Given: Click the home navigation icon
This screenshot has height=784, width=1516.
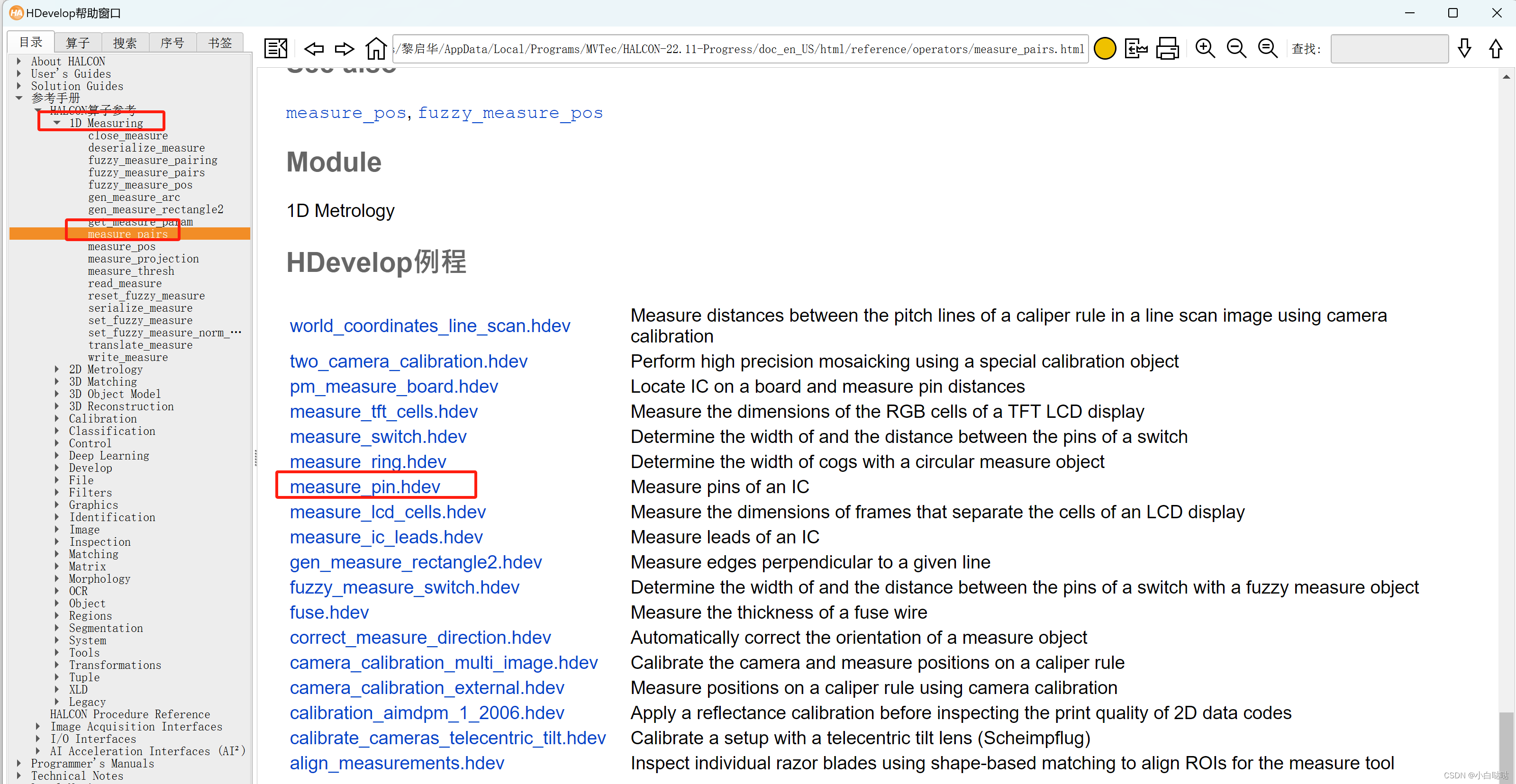Looking at the screenshot, I should (377, 47).
